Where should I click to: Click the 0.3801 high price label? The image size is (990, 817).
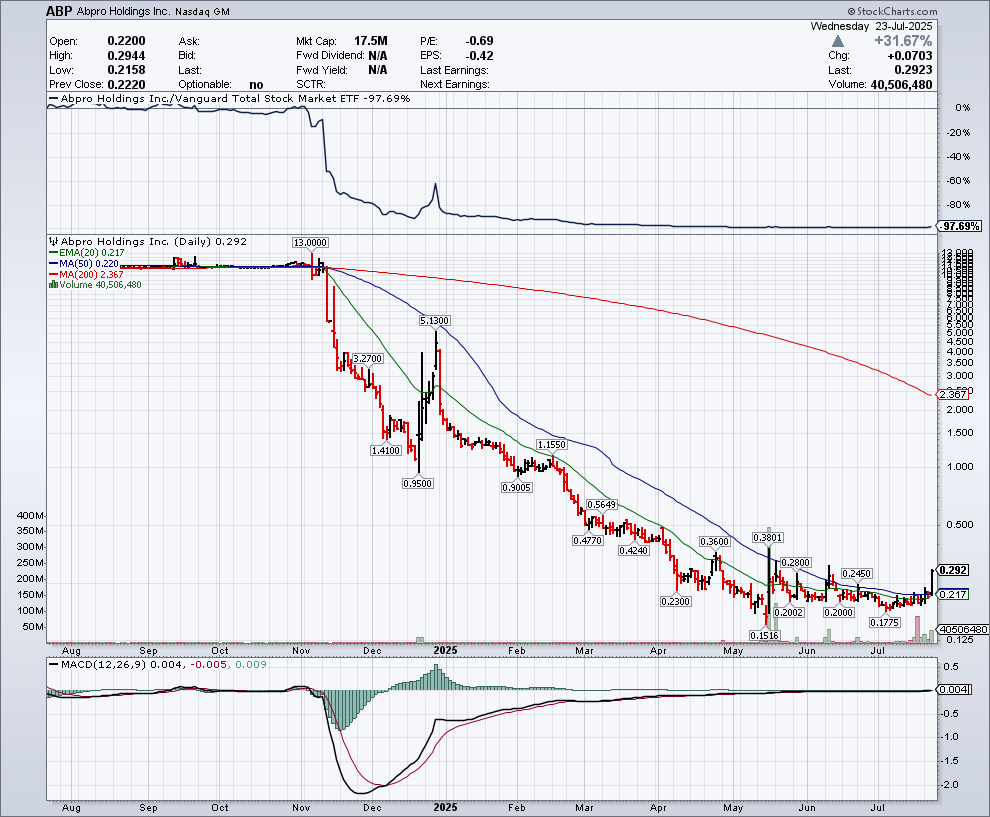click(x=768, y=538)
